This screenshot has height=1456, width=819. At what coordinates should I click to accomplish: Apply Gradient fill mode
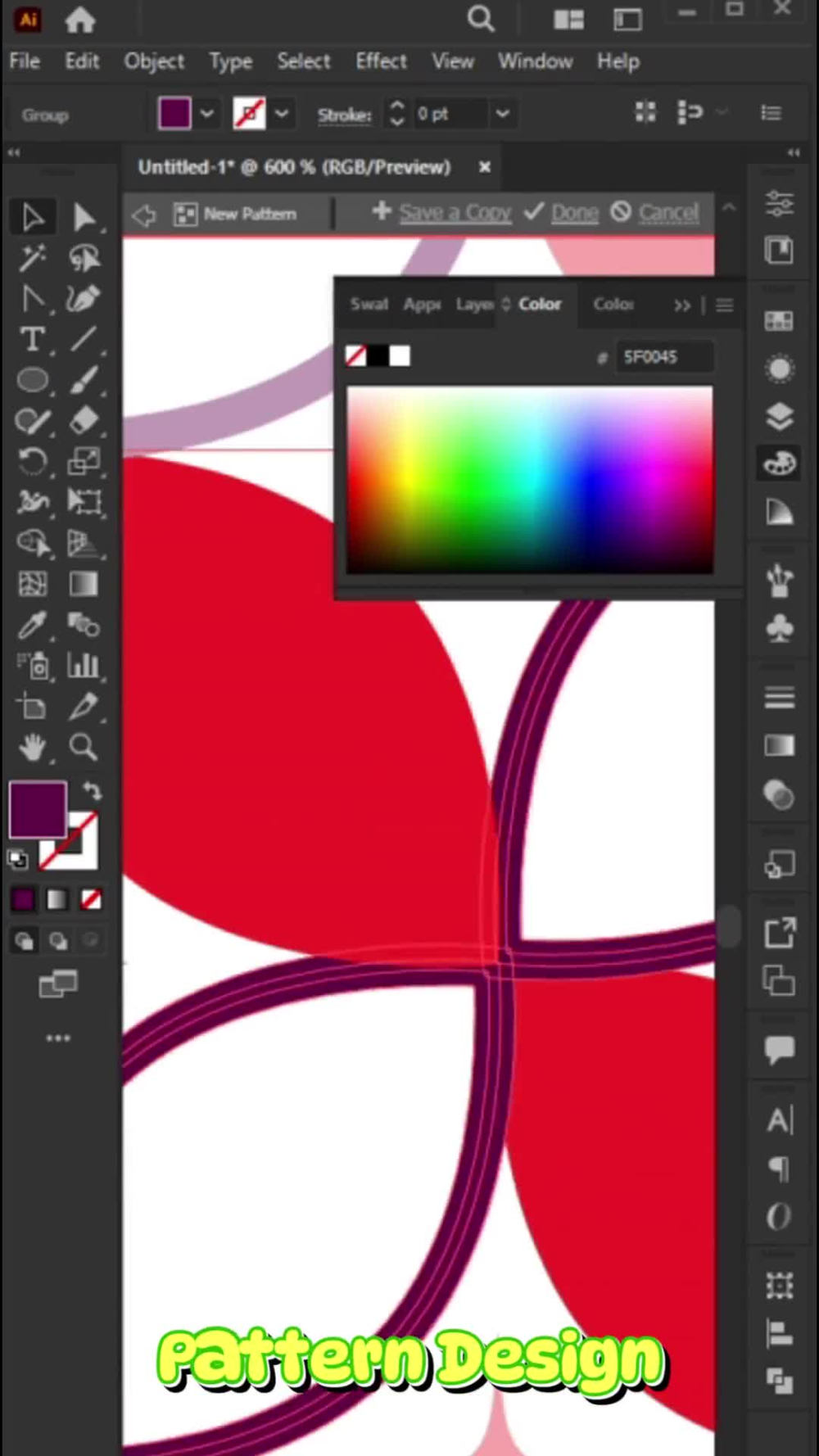(57, 900)
